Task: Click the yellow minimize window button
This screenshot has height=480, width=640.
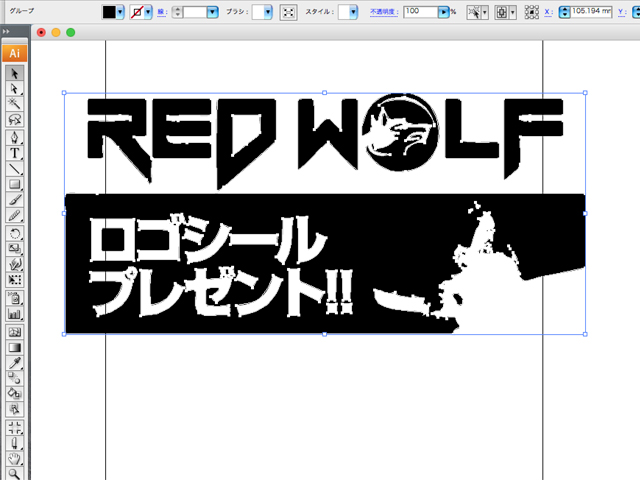Action: click(56, 32)
